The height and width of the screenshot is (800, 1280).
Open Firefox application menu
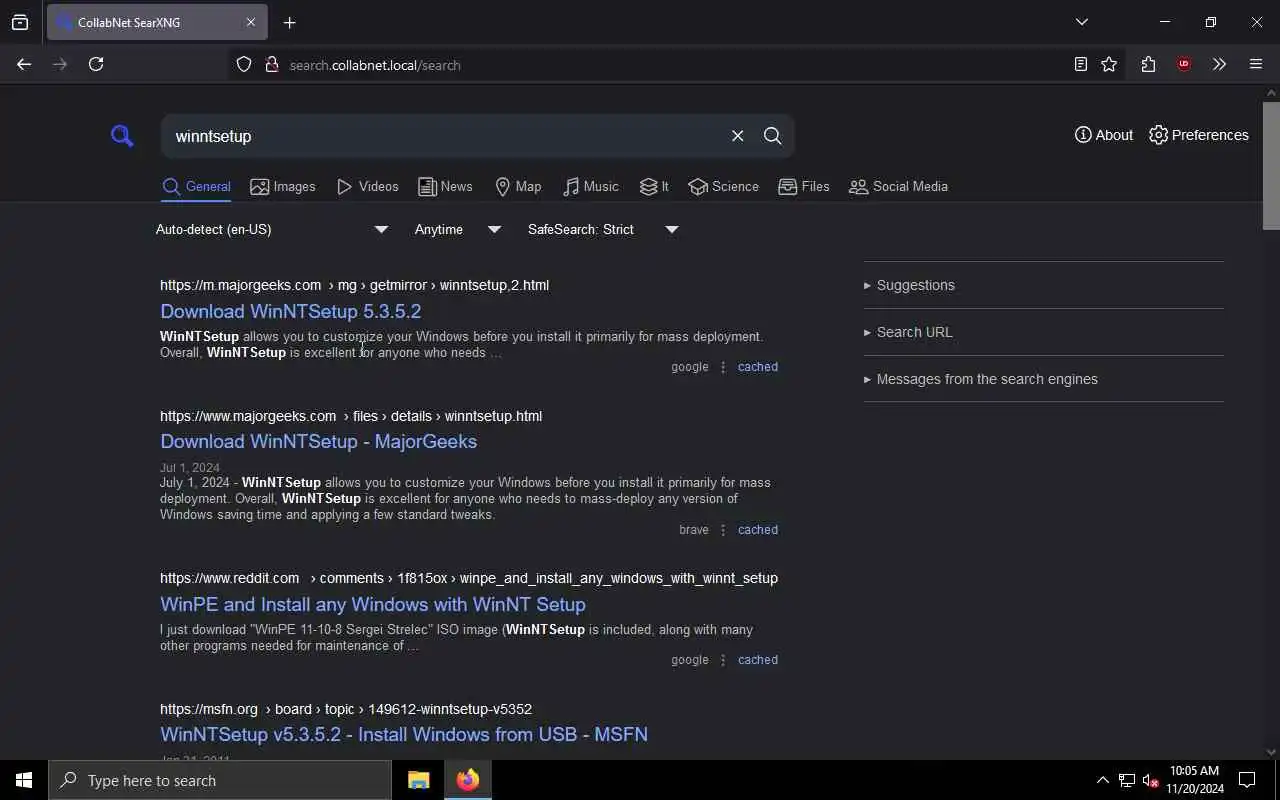click(x=1256, y=64)
